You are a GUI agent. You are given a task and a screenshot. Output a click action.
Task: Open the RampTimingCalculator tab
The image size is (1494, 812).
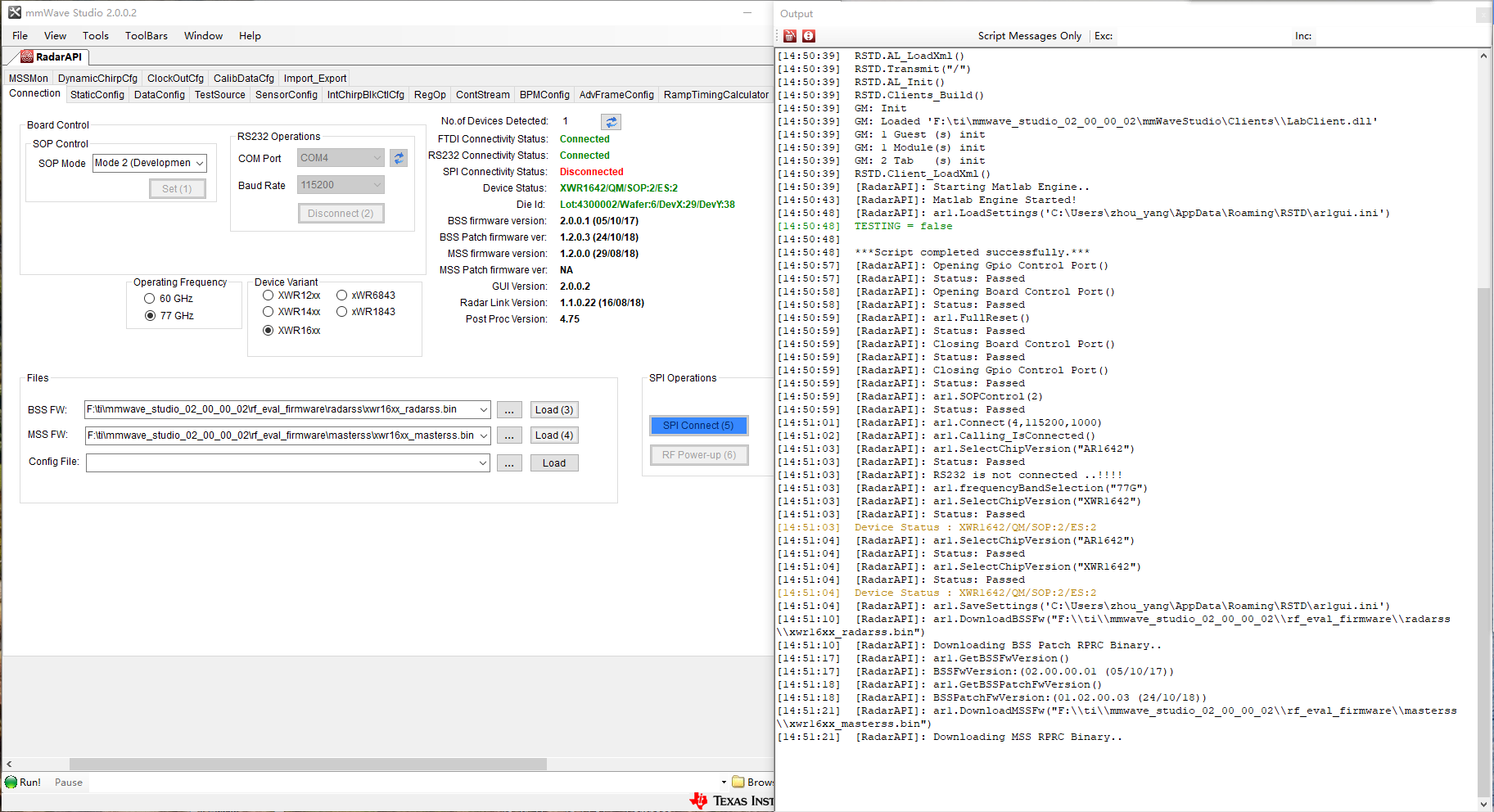point(716,95)
